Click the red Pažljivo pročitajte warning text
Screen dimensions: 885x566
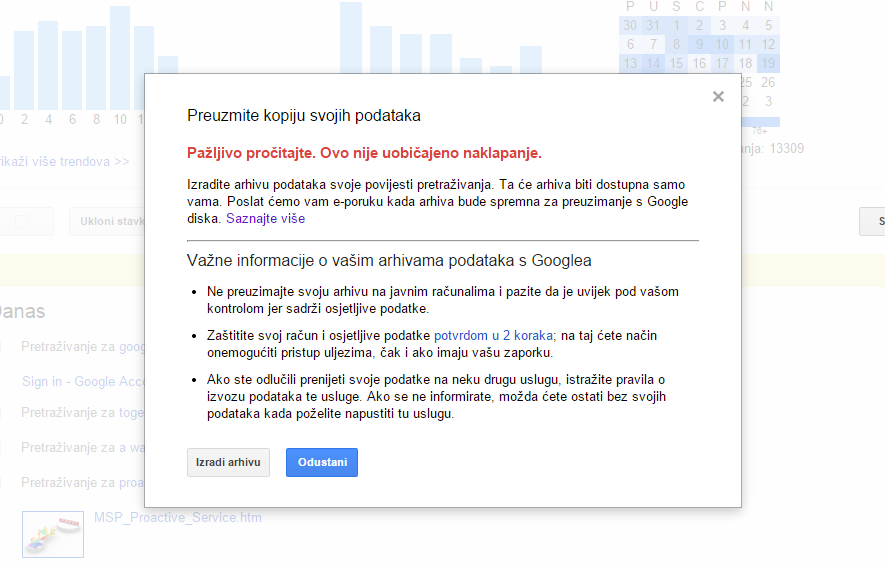364,153
